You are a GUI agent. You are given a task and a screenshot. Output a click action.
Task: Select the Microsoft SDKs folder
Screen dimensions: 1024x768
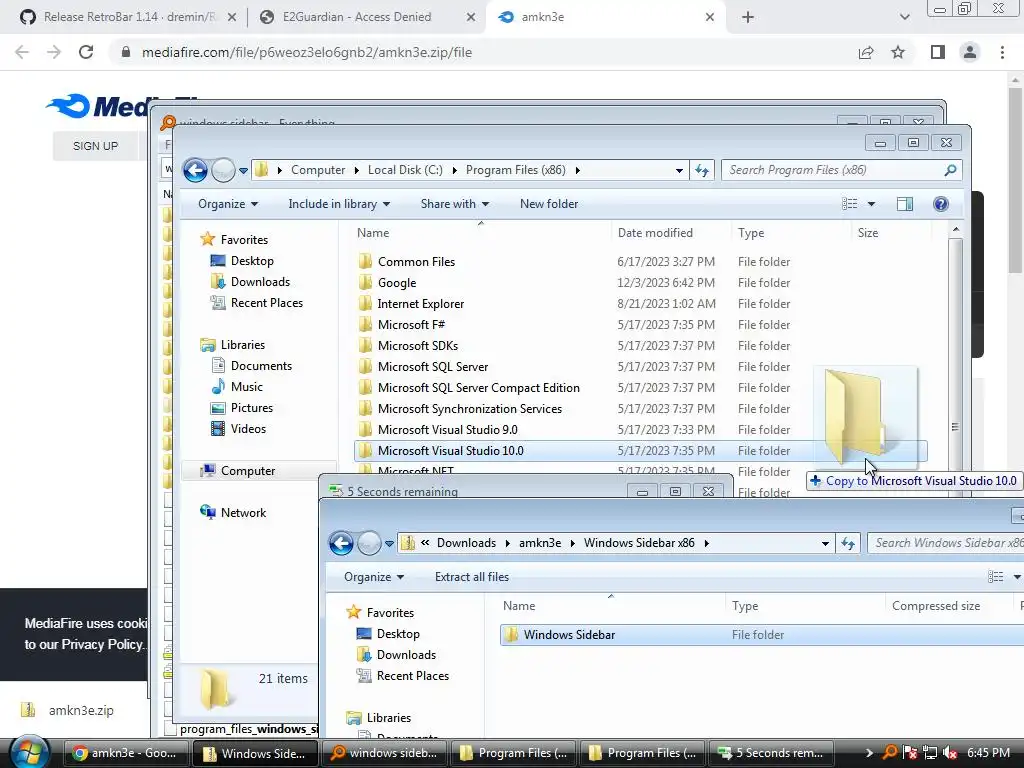coord(417,345)
